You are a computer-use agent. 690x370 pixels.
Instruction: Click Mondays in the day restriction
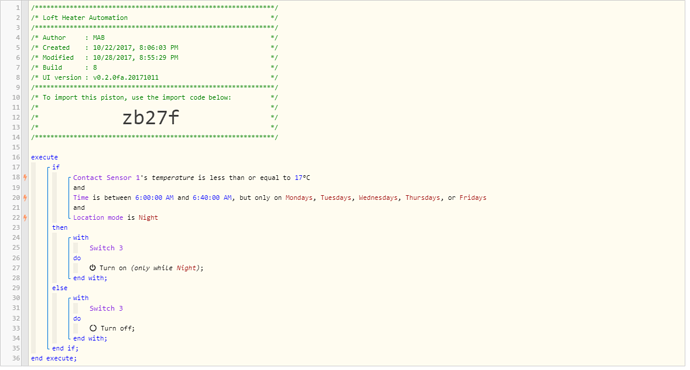(x=299, y=198)
